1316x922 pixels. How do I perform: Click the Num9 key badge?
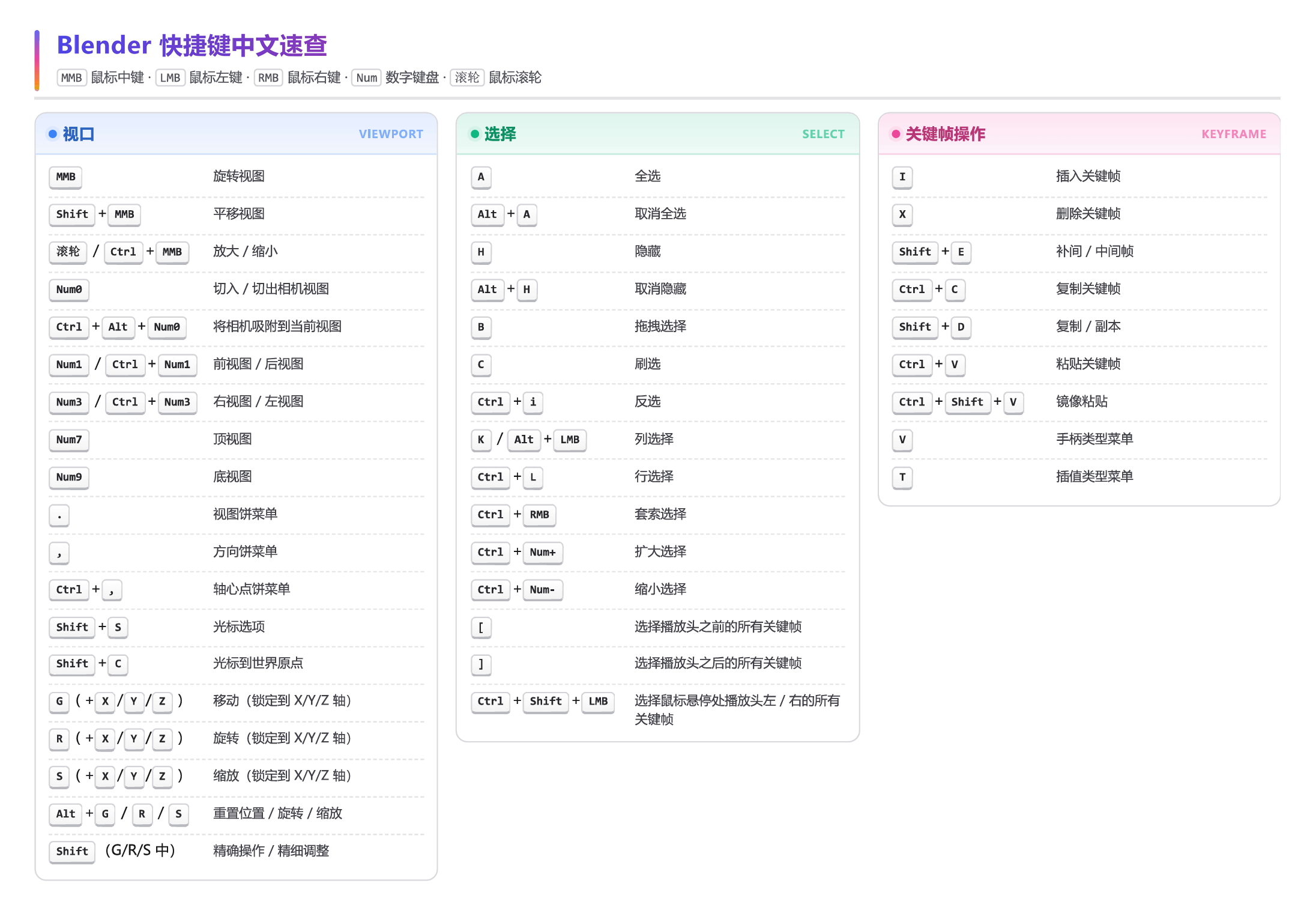coord(69,477)
